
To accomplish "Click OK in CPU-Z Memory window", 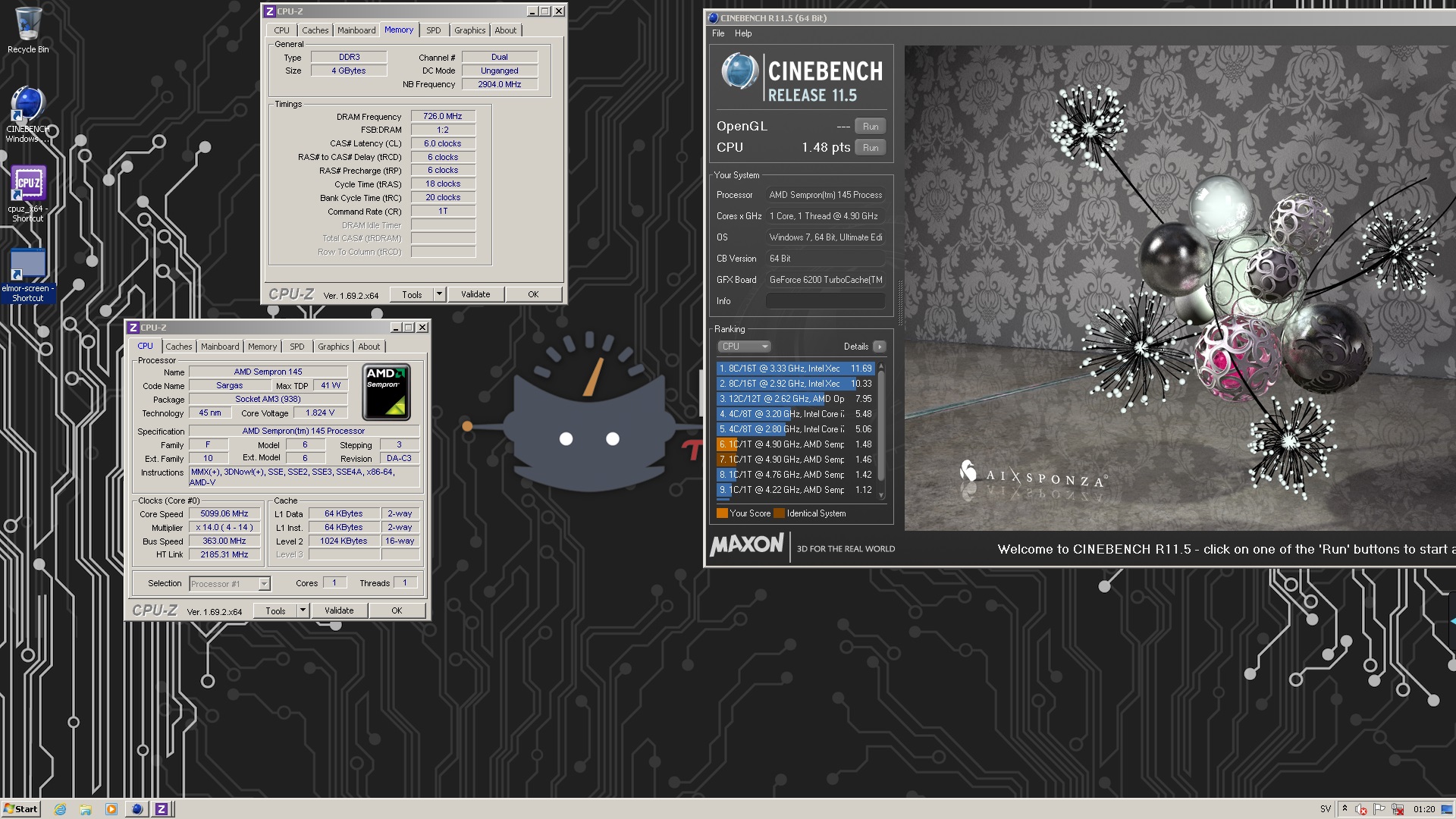I will (533, 294).
